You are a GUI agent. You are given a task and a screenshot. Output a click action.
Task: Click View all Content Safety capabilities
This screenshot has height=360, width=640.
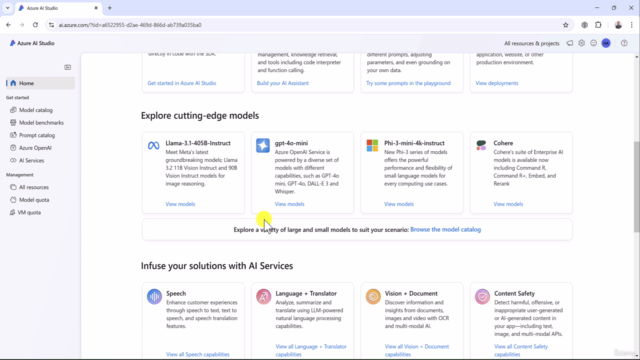coord(521,350)
